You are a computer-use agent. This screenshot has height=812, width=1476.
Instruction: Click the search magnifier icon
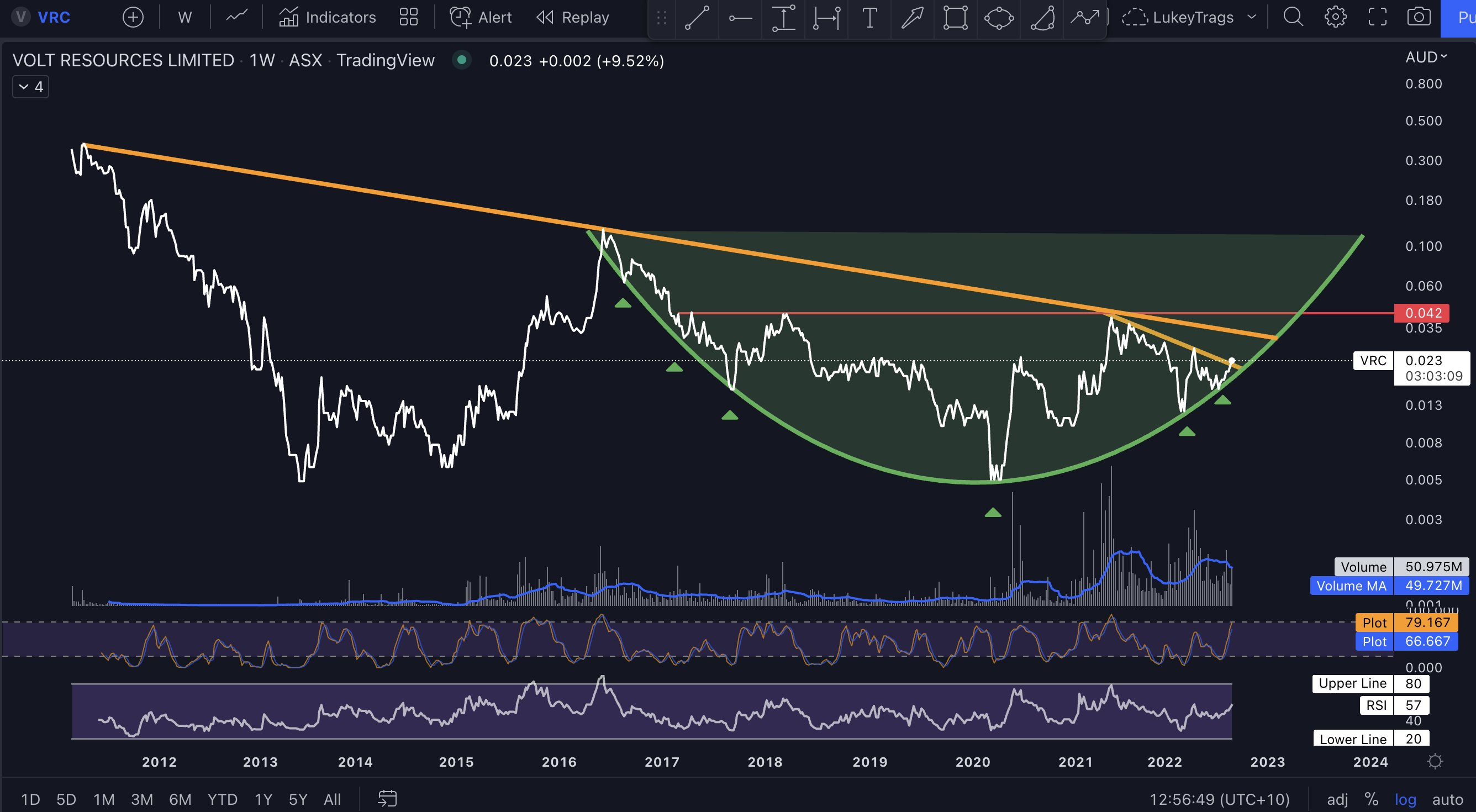tap(1293, 17)
